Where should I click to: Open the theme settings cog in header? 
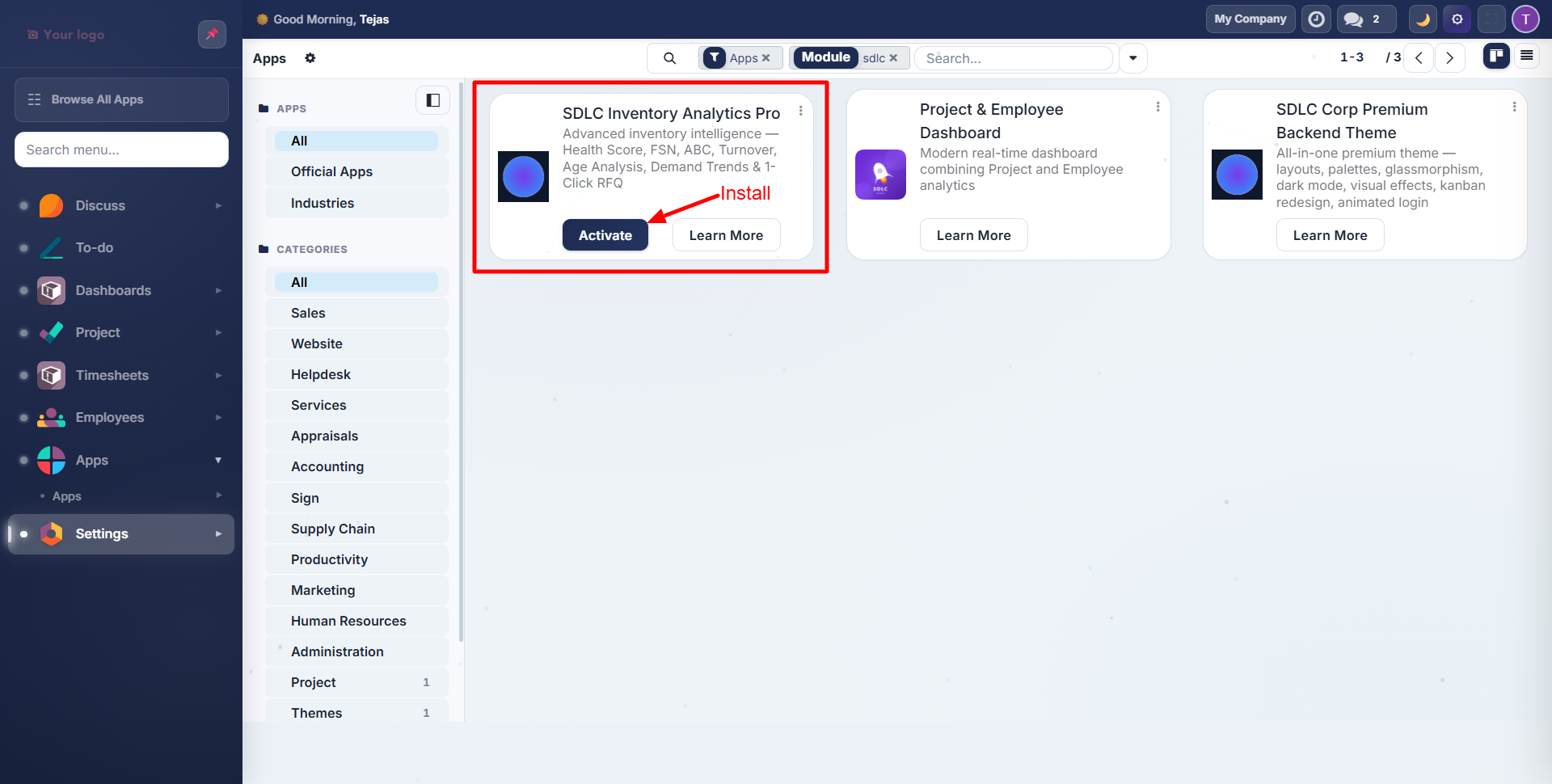[1457, 19]
